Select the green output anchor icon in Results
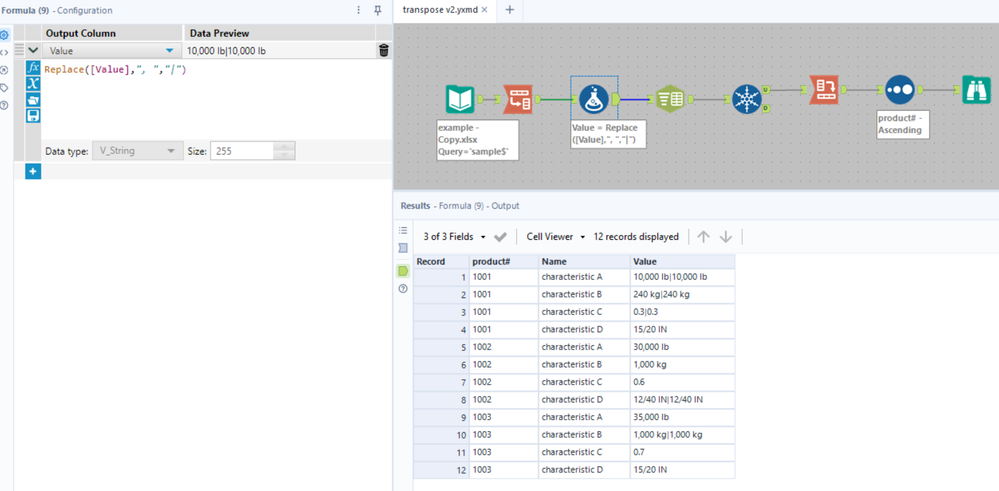 (403, 271)
